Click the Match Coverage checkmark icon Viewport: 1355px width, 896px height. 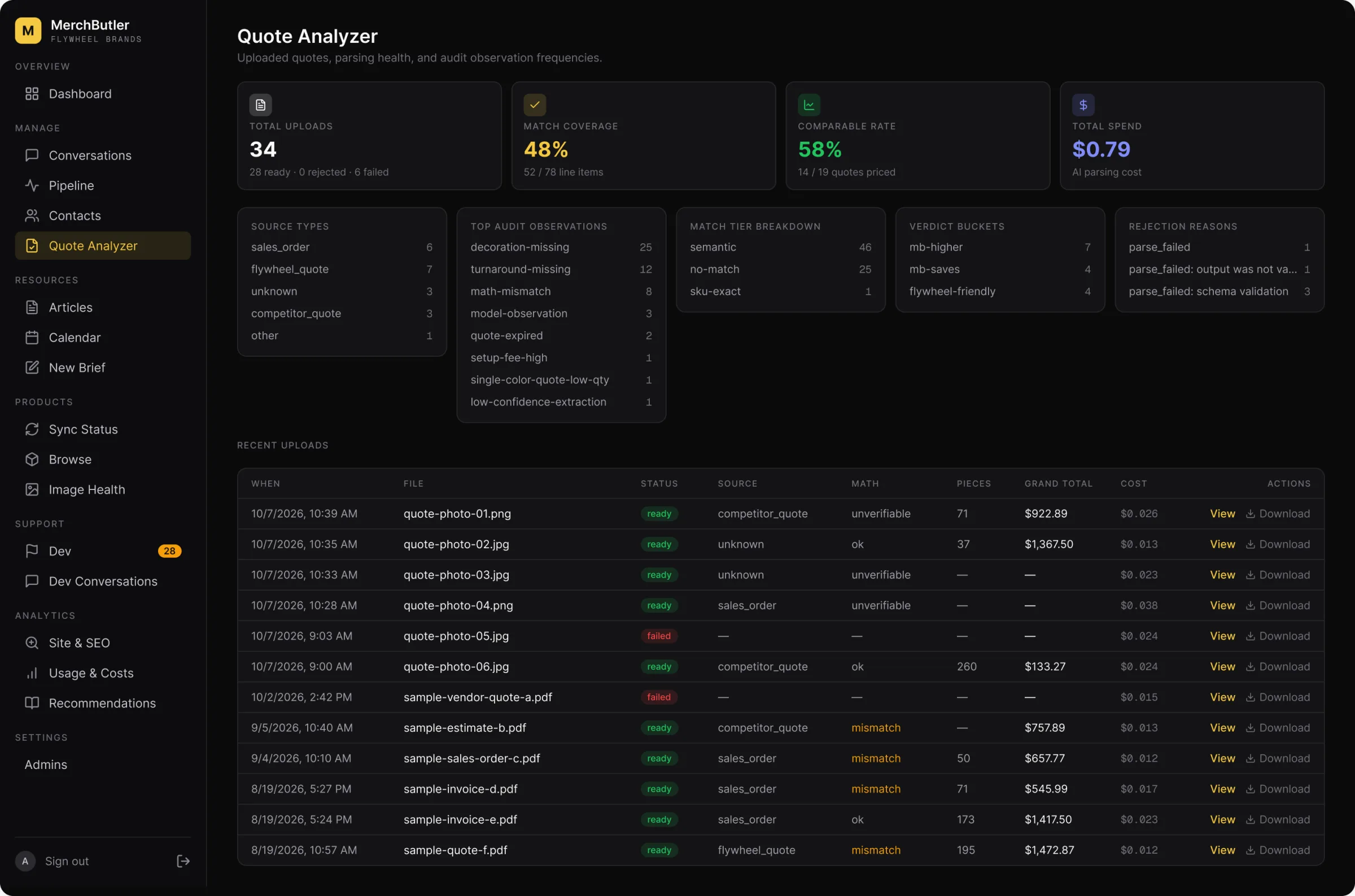coord(535,105)
